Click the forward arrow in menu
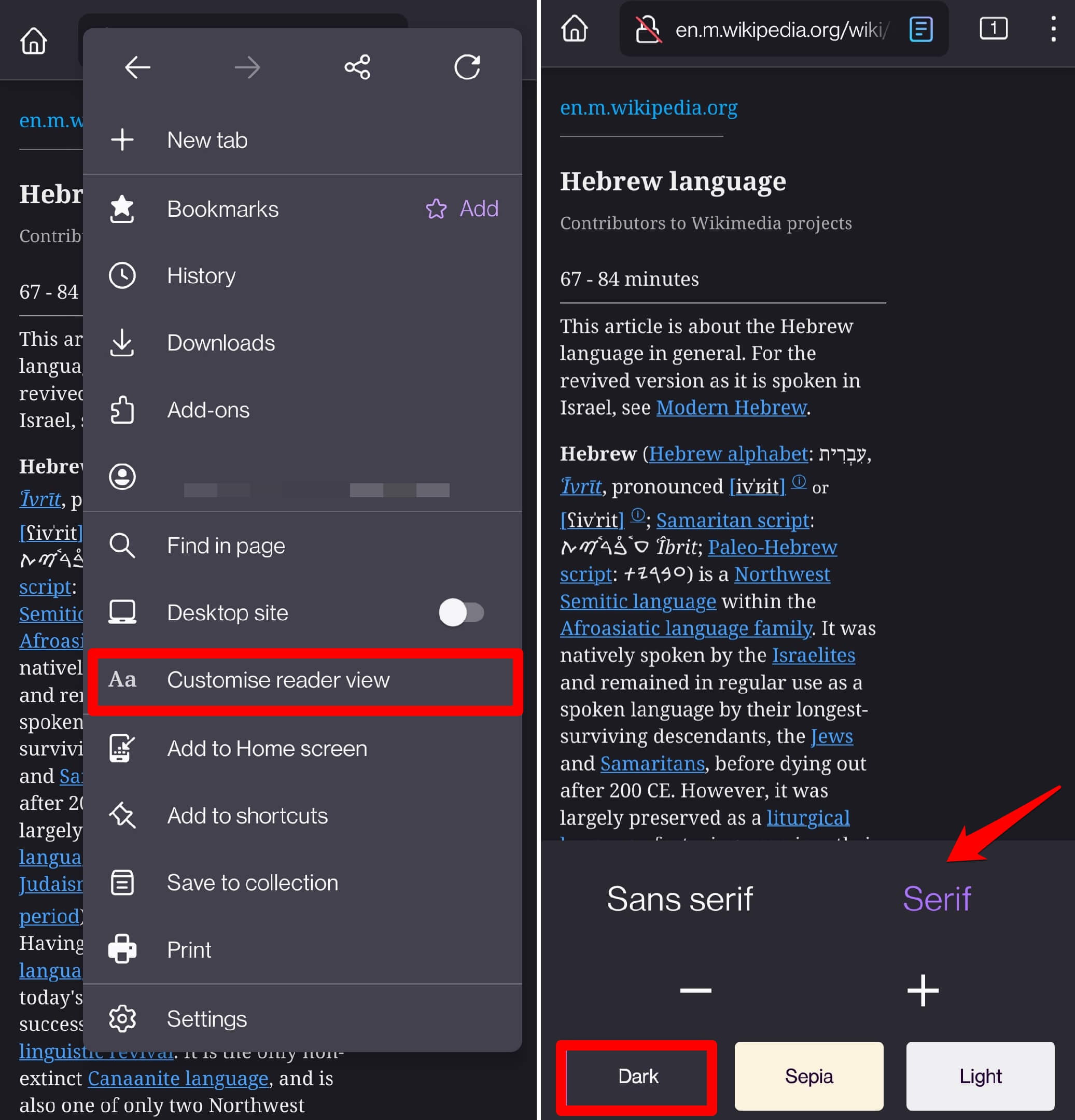 [x=247, y=67]
